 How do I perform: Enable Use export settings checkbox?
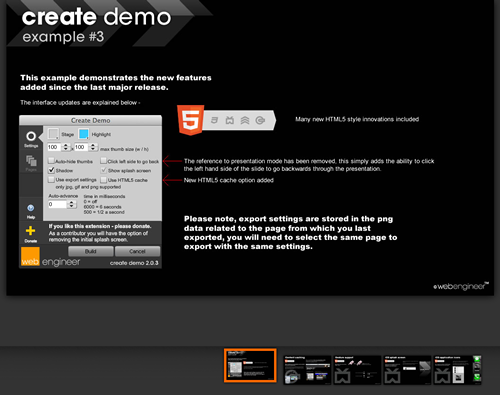(x=51, y=180)
